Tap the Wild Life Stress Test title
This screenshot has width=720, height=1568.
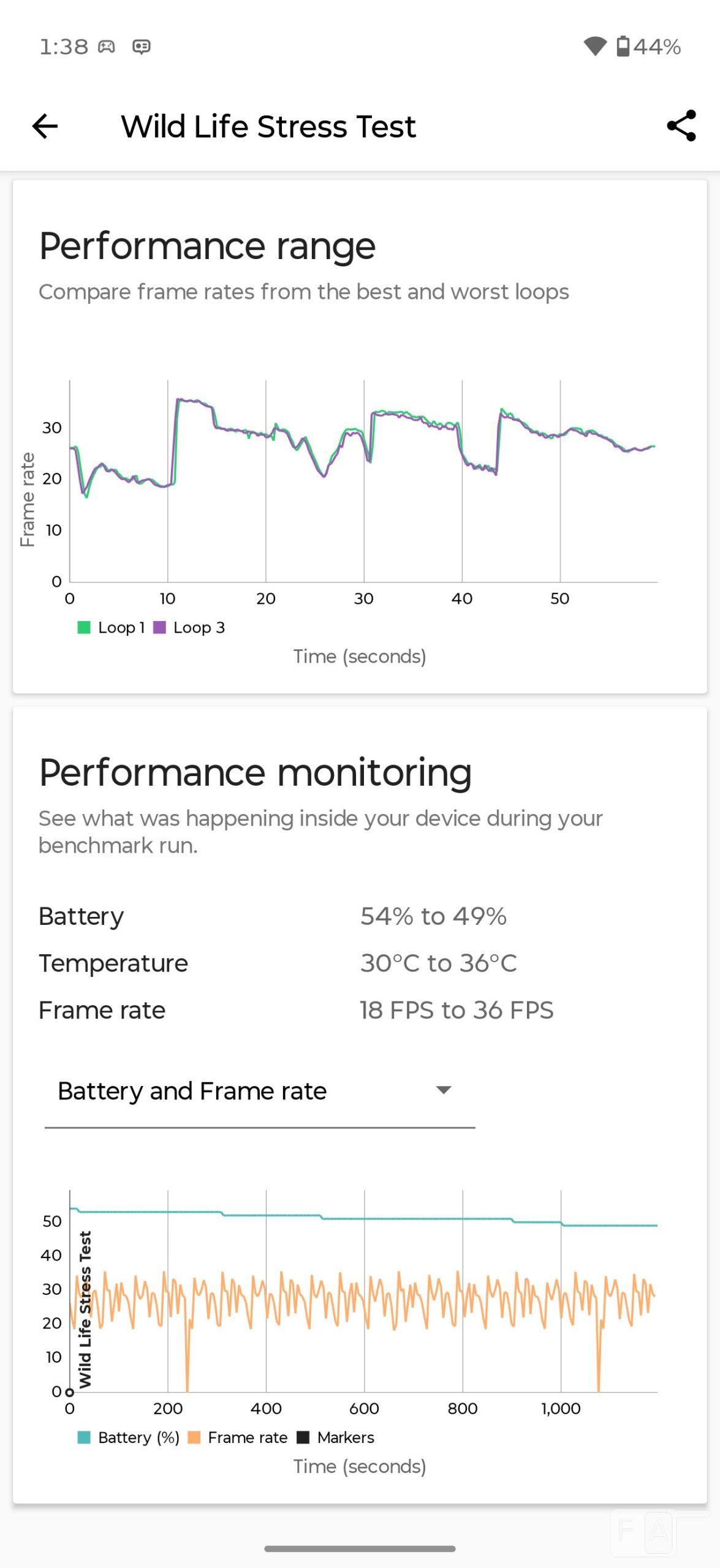click(x=268, y=127)
